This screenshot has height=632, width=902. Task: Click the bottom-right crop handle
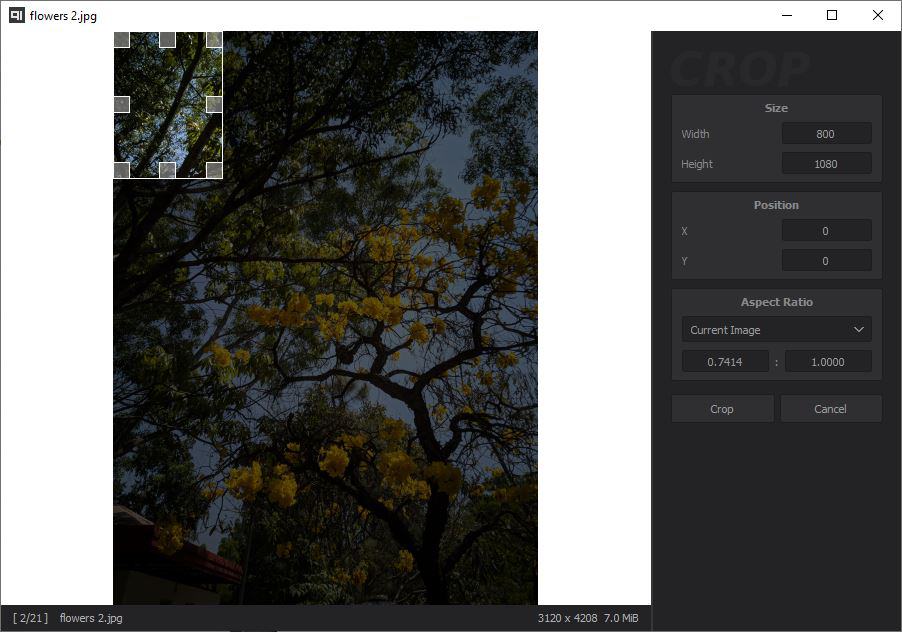tap(214, 170)
